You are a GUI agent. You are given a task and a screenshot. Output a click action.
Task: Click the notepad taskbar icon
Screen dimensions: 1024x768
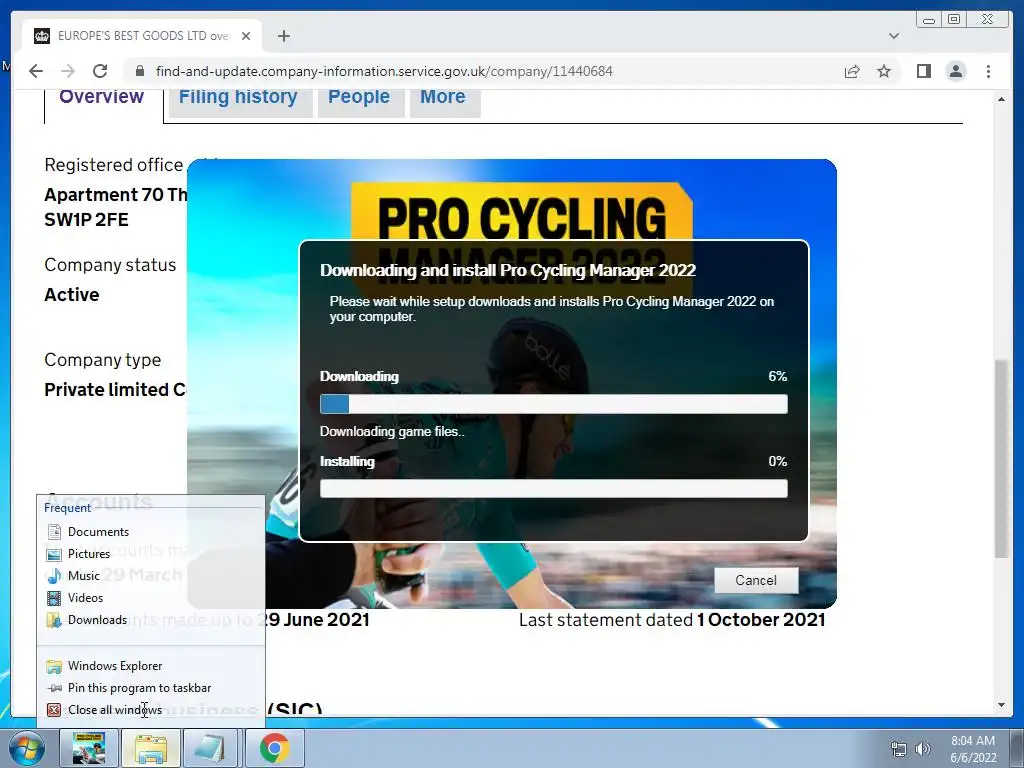point(211,748)
